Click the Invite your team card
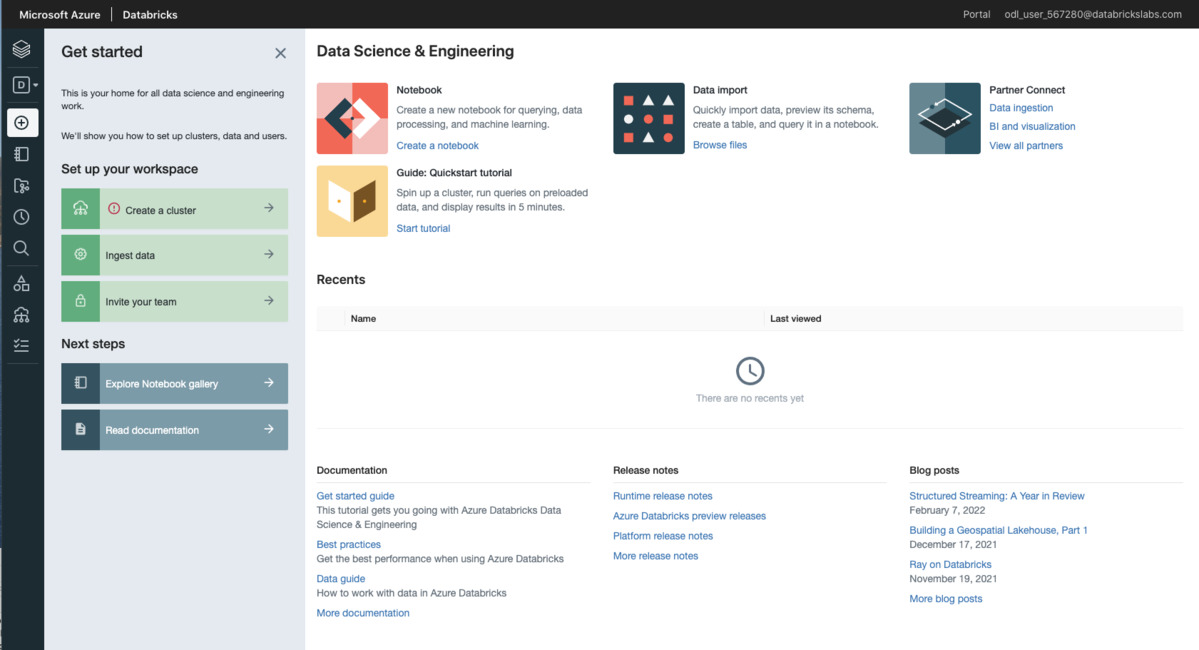 174,301
